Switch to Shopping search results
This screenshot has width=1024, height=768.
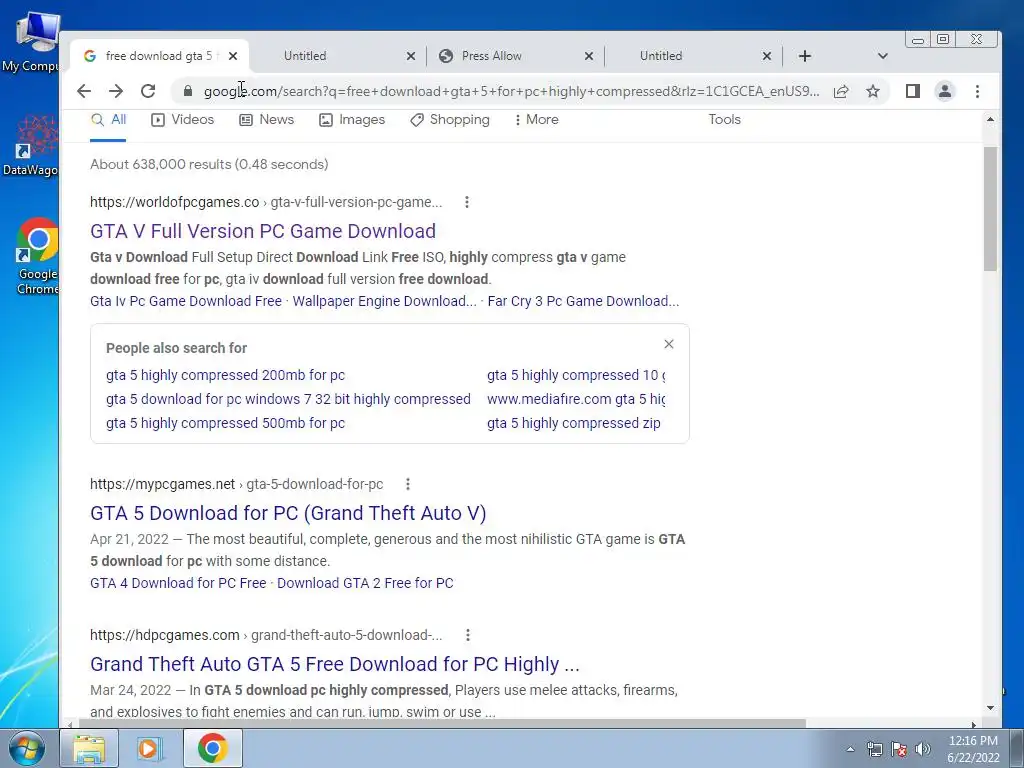449,120
